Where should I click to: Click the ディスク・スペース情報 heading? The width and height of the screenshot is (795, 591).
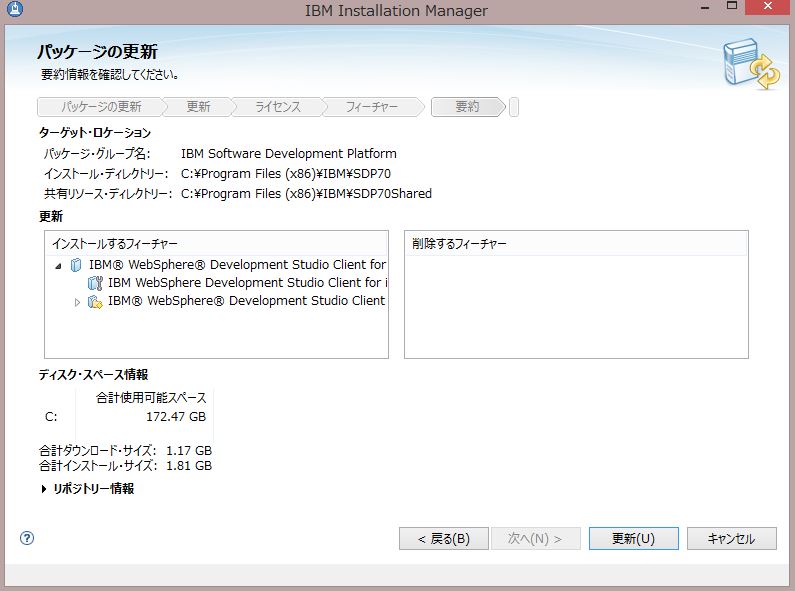[x=93, y=375]
